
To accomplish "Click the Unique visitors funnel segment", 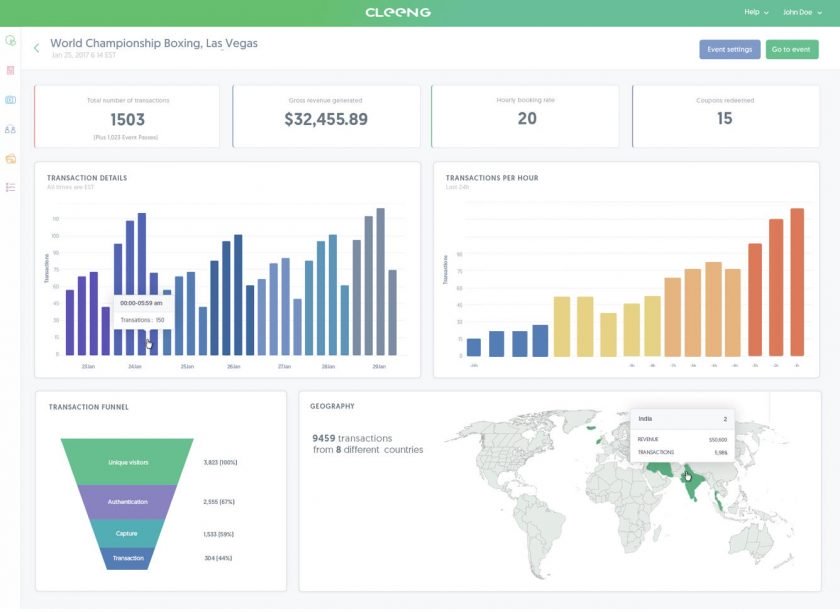I will (128, 462).
